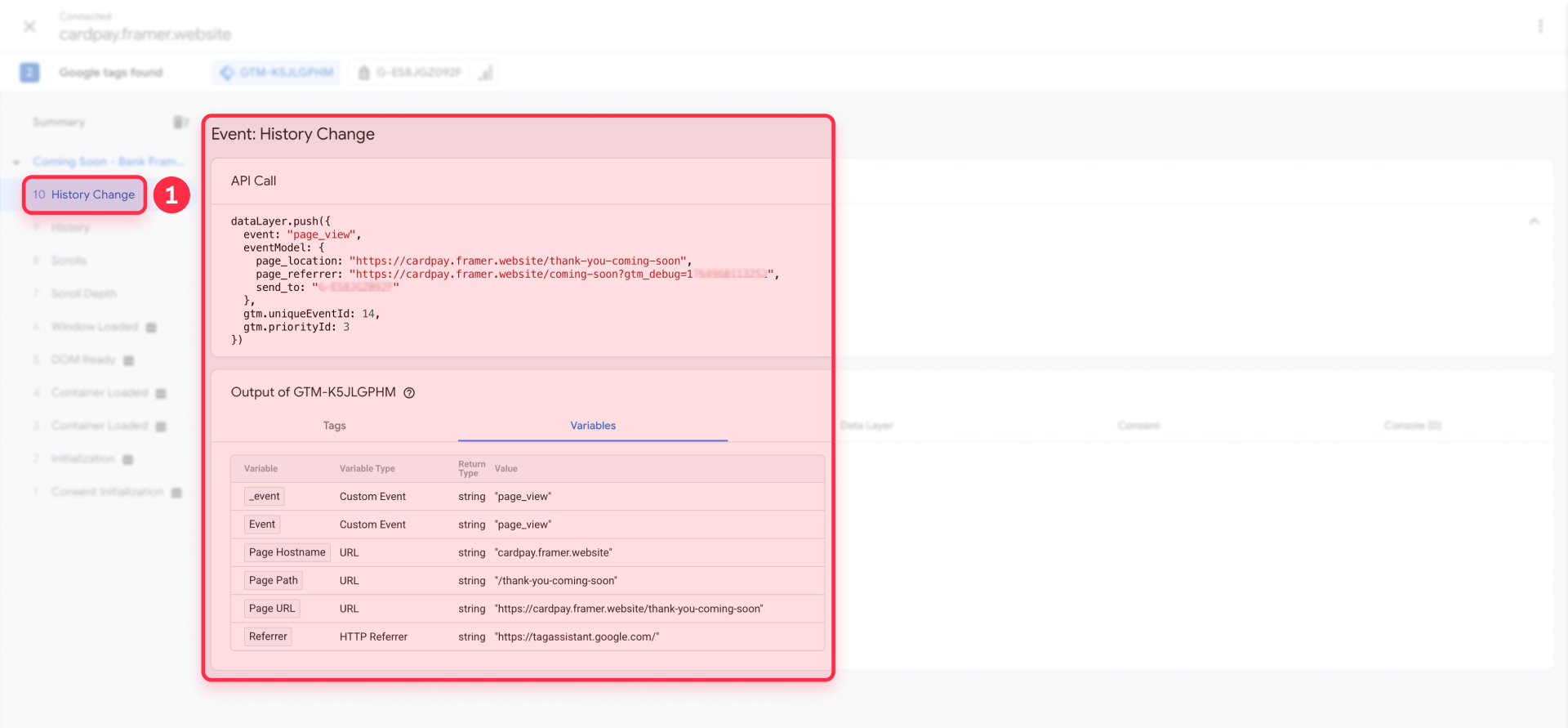Click message icon beside event 3 Container Loaded
This screenshot has height=728, width=1568.
point(161,427)
